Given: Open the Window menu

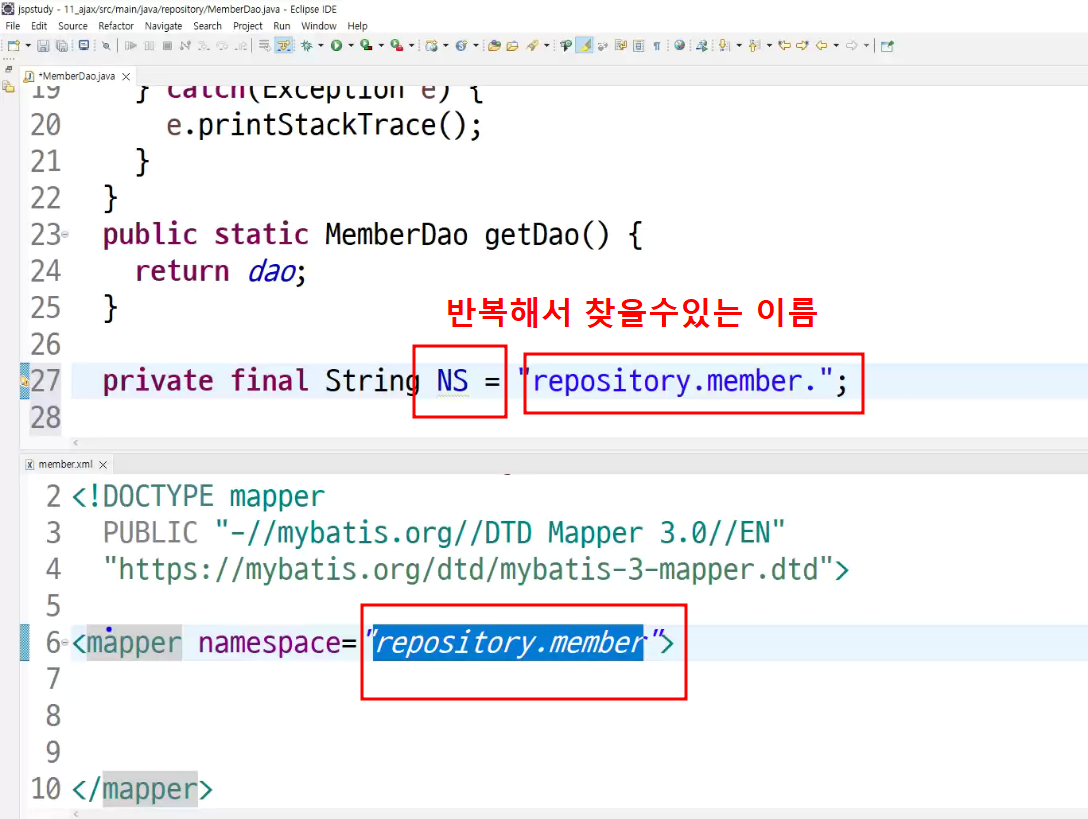Looking at the screenshot, I should 318,26.
